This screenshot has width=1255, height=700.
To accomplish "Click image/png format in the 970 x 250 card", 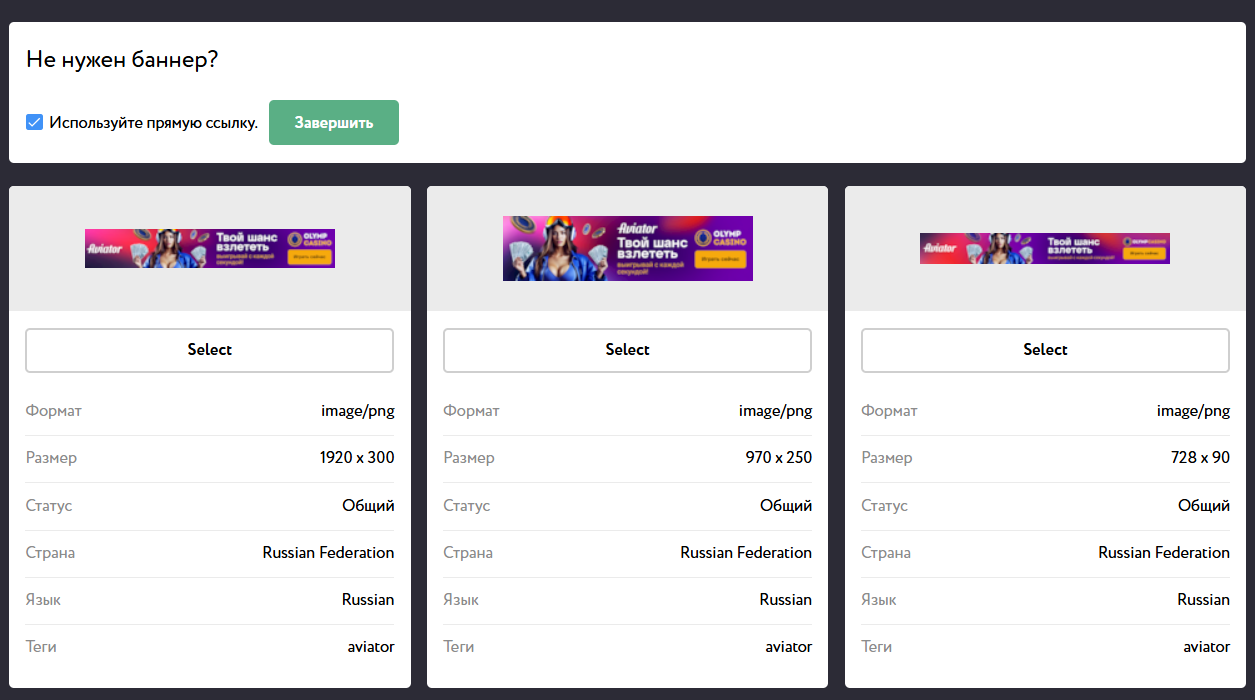I will pos(775,411).
